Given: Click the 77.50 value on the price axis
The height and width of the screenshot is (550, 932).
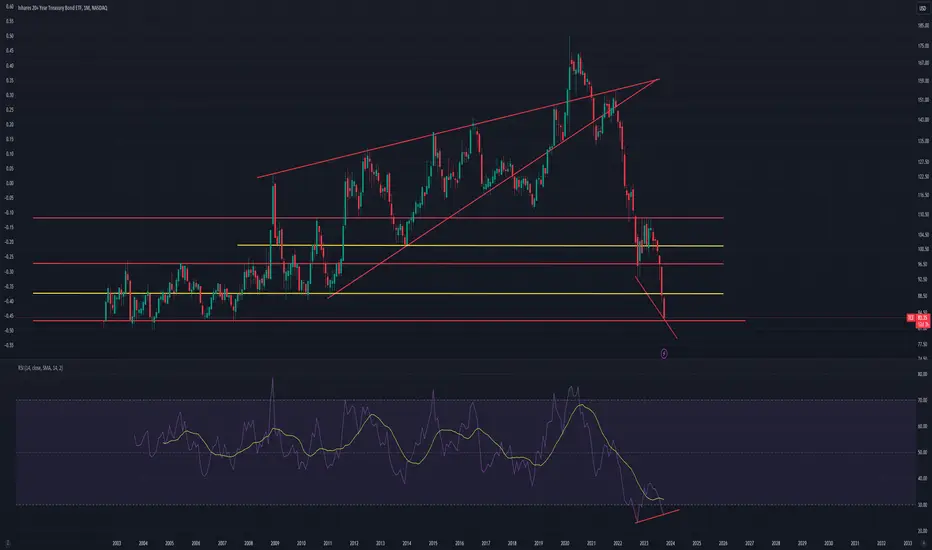Looking at the screenshot, I should tap(922, 344).
